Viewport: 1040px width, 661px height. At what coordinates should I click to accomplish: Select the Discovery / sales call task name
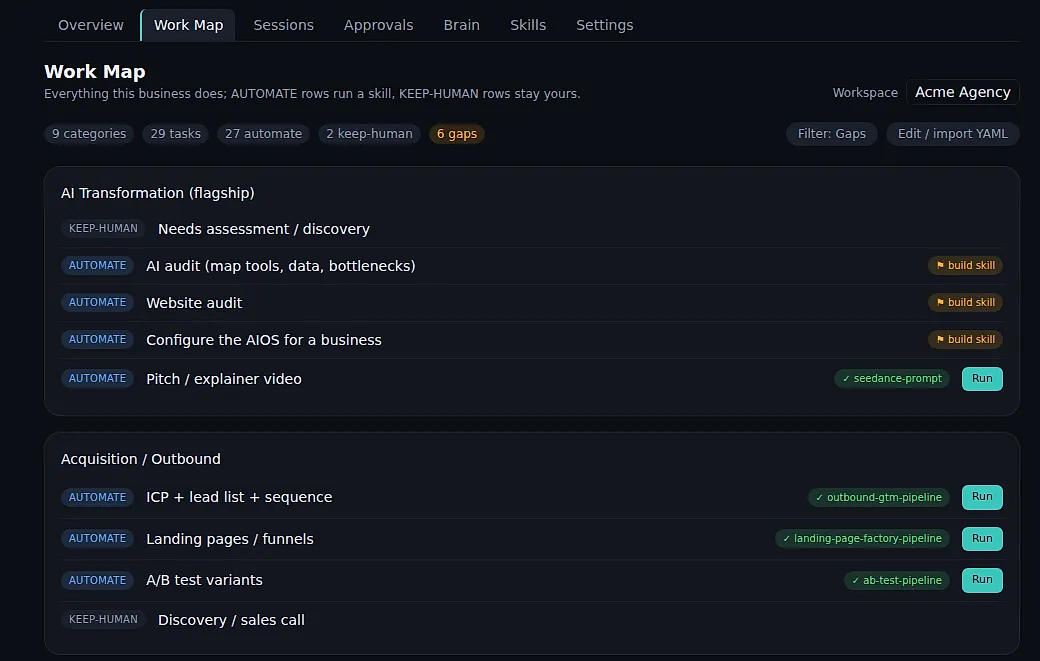[x=231, y=620]
